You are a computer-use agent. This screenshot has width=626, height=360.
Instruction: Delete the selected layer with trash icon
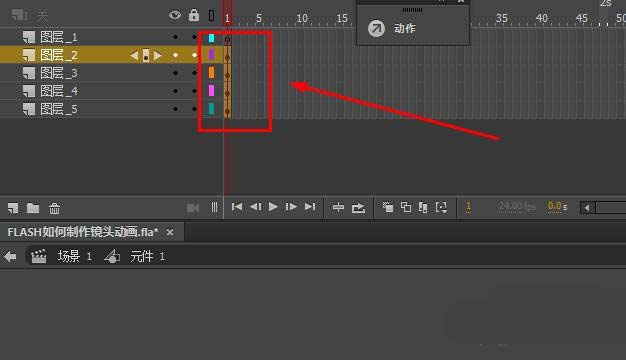54,208
